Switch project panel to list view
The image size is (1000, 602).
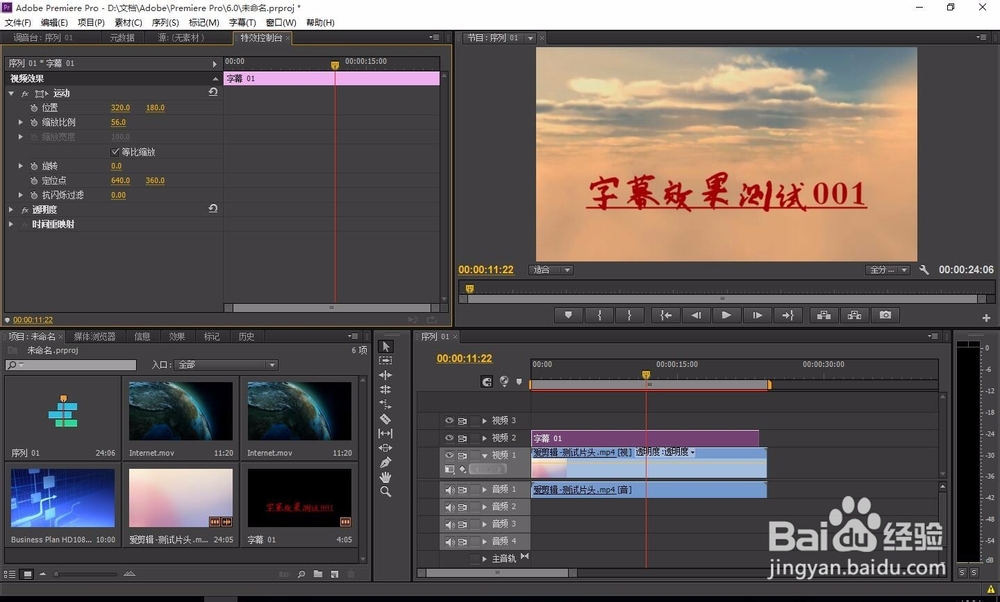click(10, 574)
